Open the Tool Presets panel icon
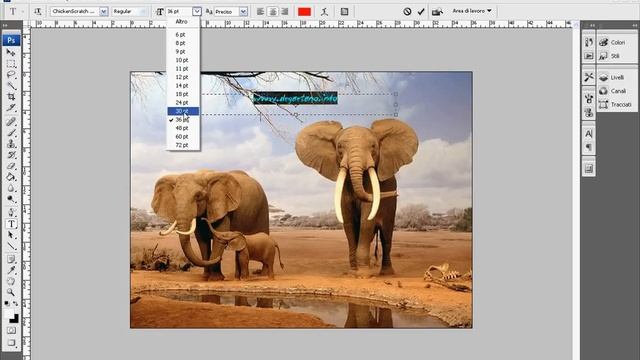The width and height of the screenshot is (640, 360). 589,77
